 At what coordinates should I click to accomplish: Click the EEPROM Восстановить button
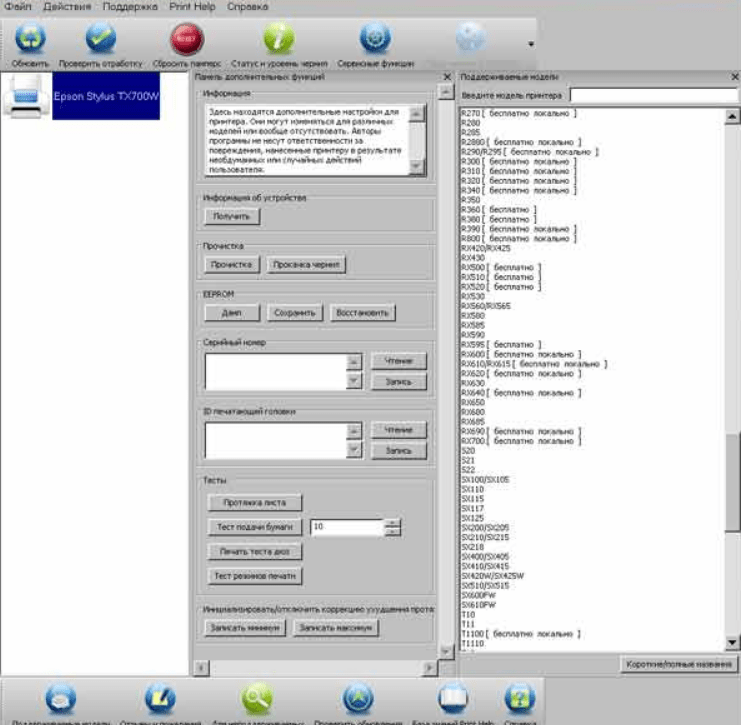(x=362, y=313)
